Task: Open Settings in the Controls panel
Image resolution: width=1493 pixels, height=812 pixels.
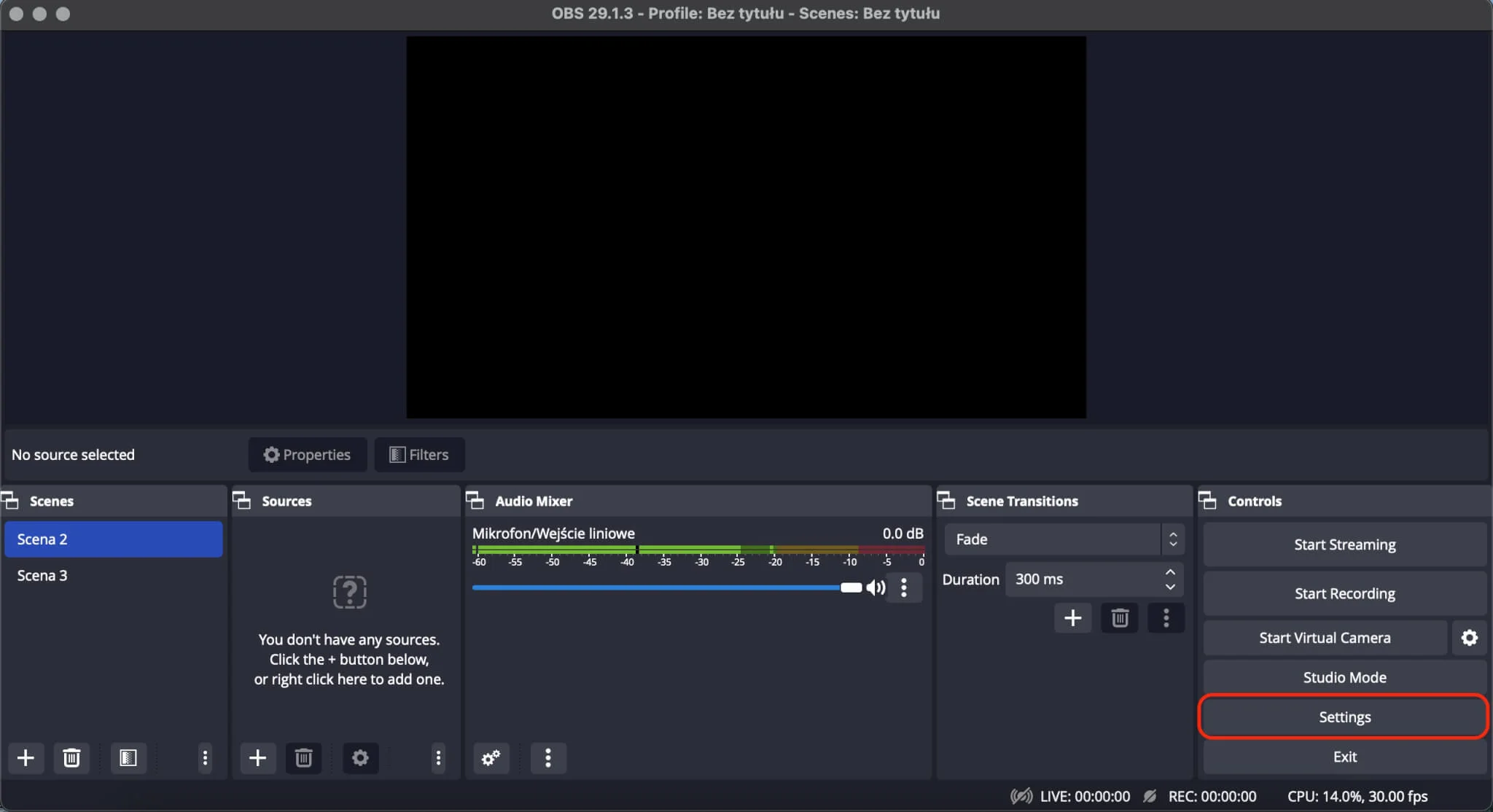Action: click(x=1344, y=716)
